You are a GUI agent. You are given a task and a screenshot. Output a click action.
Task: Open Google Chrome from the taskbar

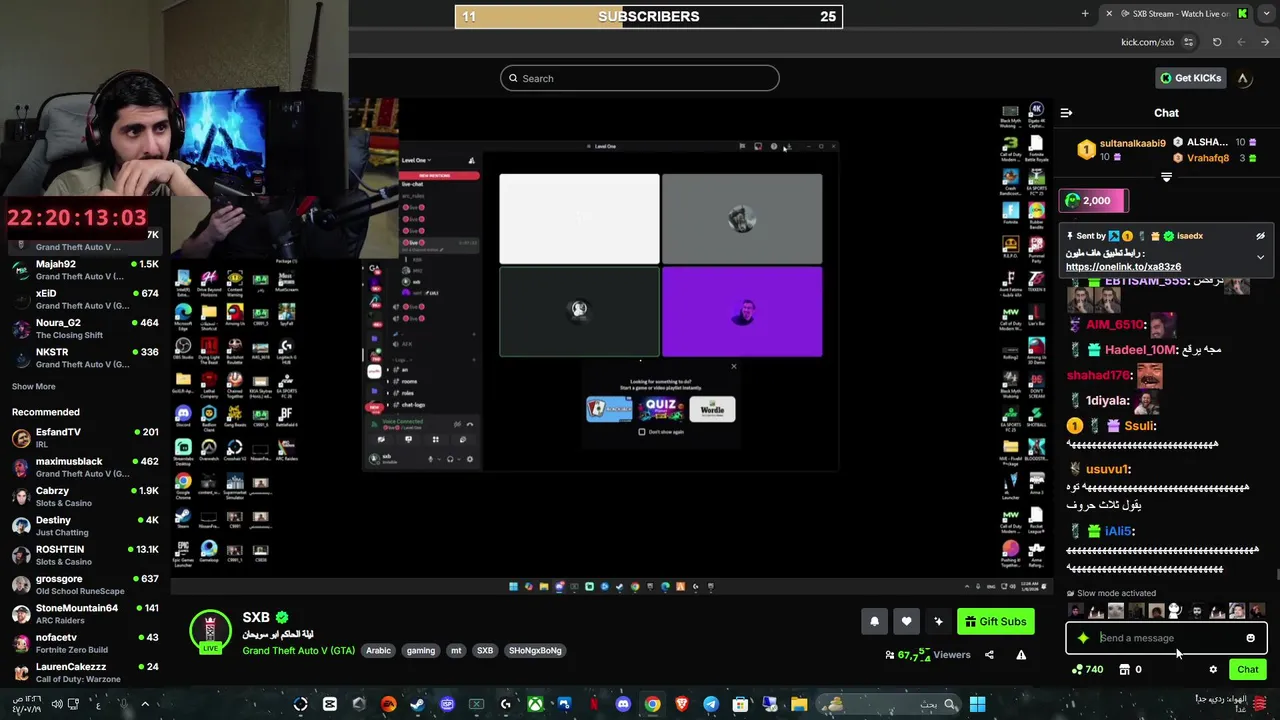(652, 705)
